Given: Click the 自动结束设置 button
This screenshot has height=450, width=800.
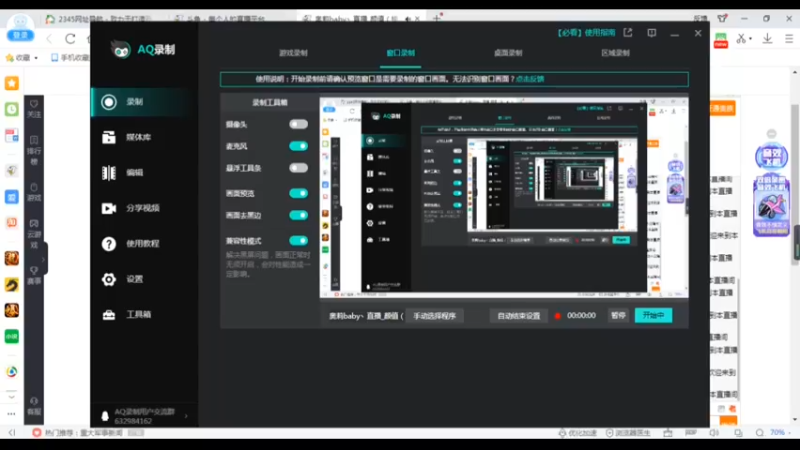Looking at the screenshot, I should coord(518,316).
